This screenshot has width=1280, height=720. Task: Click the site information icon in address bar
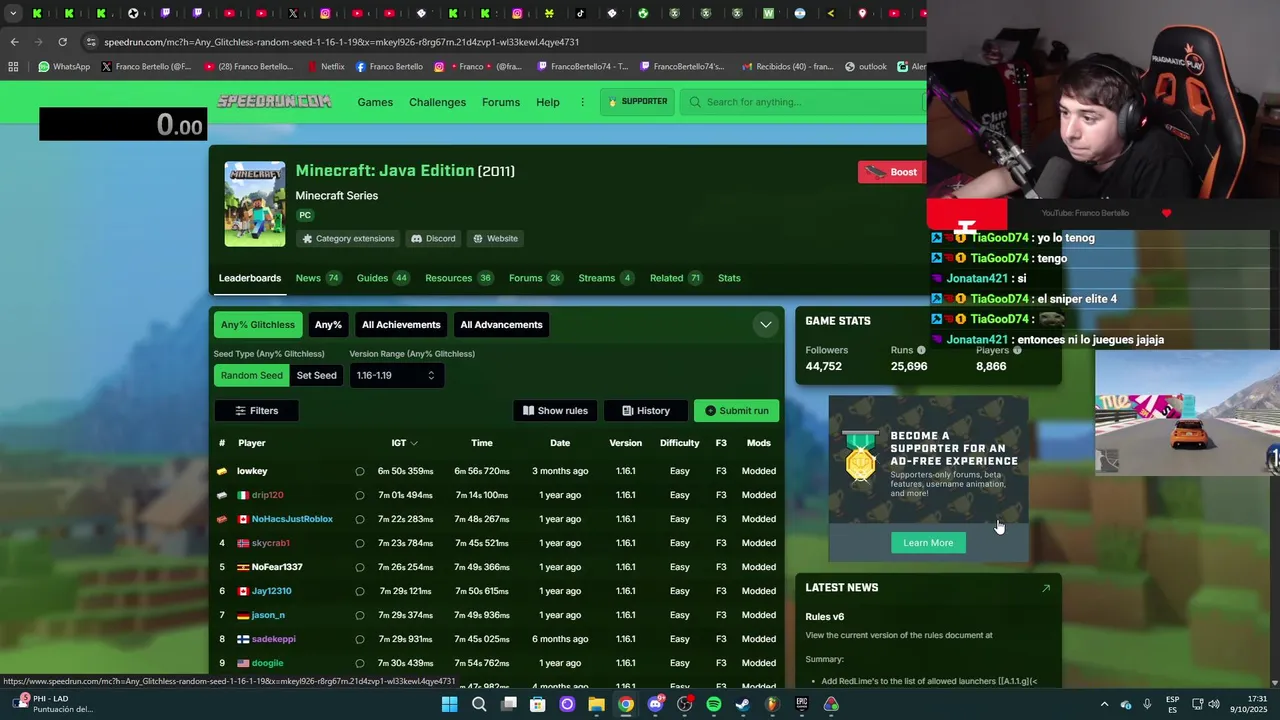tap(91, 42)
